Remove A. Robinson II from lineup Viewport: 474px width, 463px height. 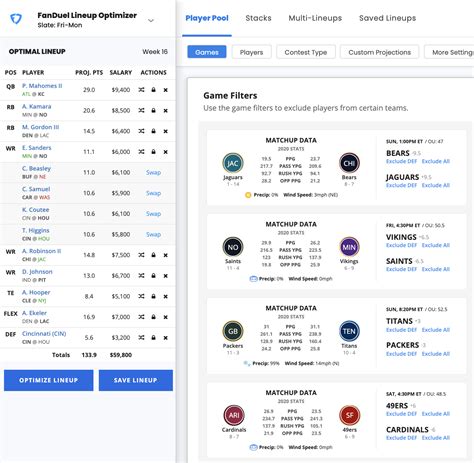(165, 255)
